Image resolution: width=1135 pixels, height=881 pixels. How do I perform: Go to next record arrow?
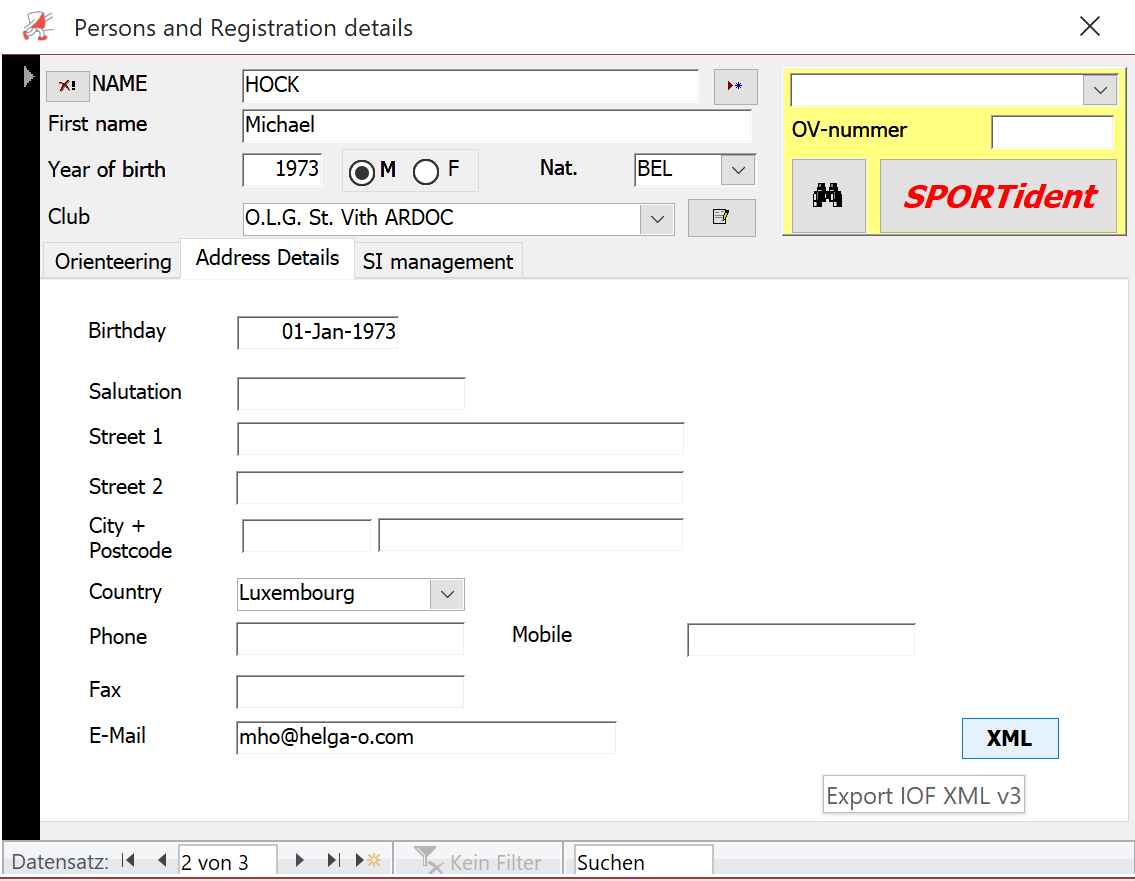pyautogui.click(x=299, y=860)
